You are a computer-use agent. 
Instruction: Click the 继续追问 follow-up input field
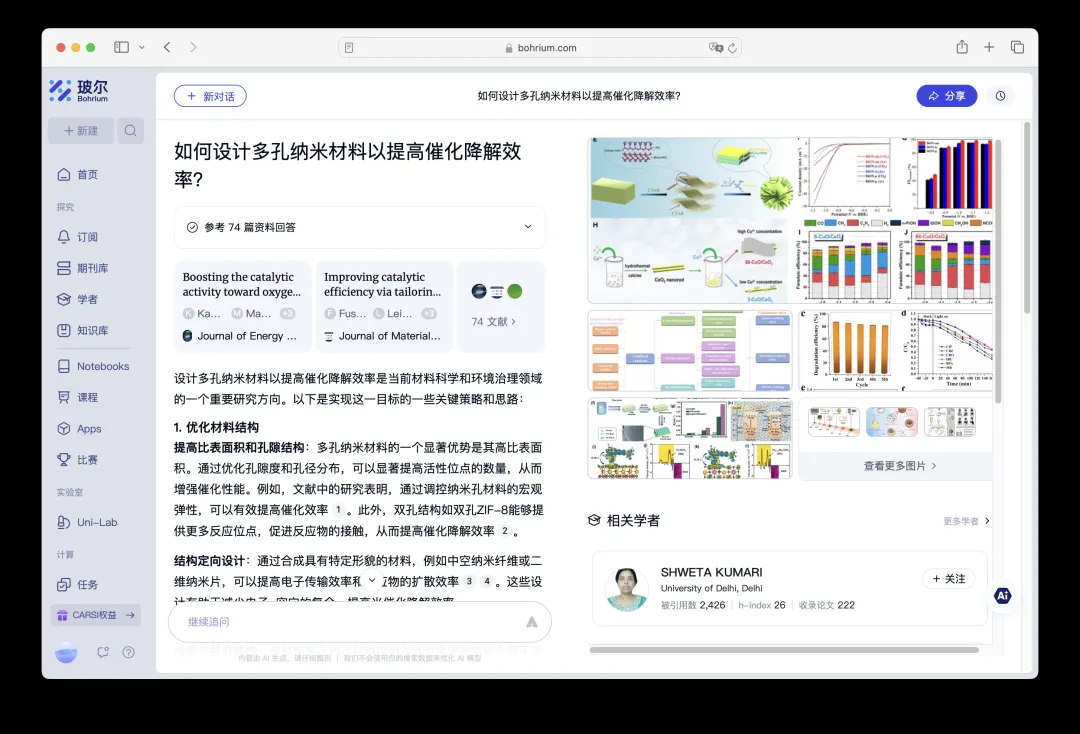(360, 622)
